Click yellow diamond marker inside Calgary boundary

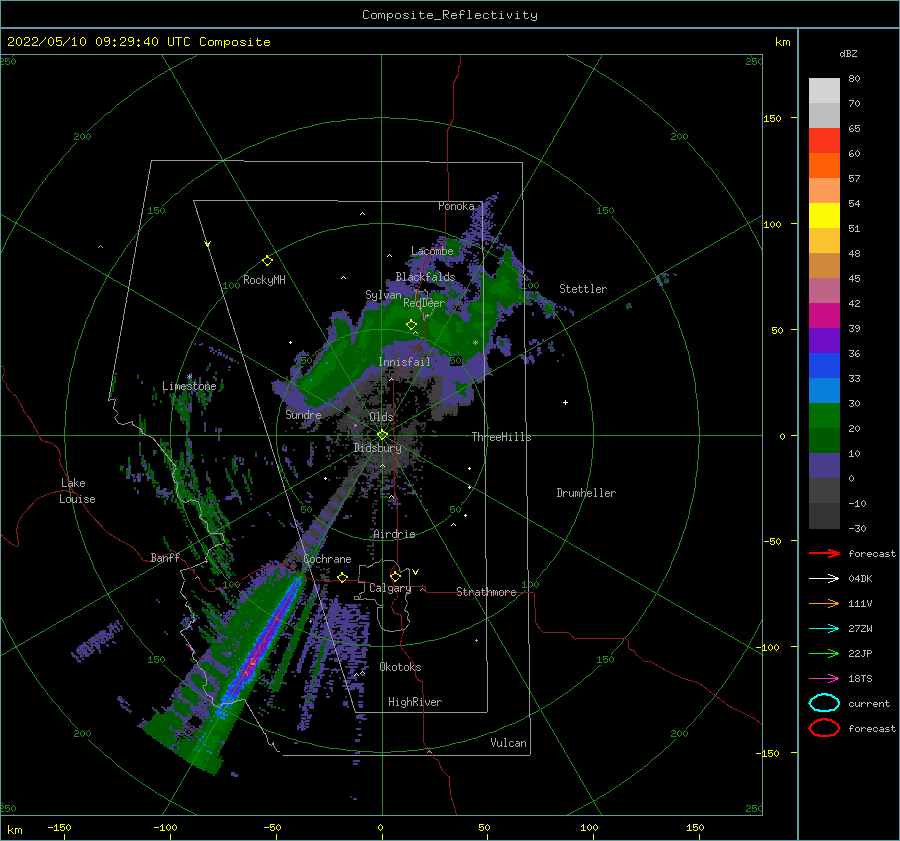395,576
